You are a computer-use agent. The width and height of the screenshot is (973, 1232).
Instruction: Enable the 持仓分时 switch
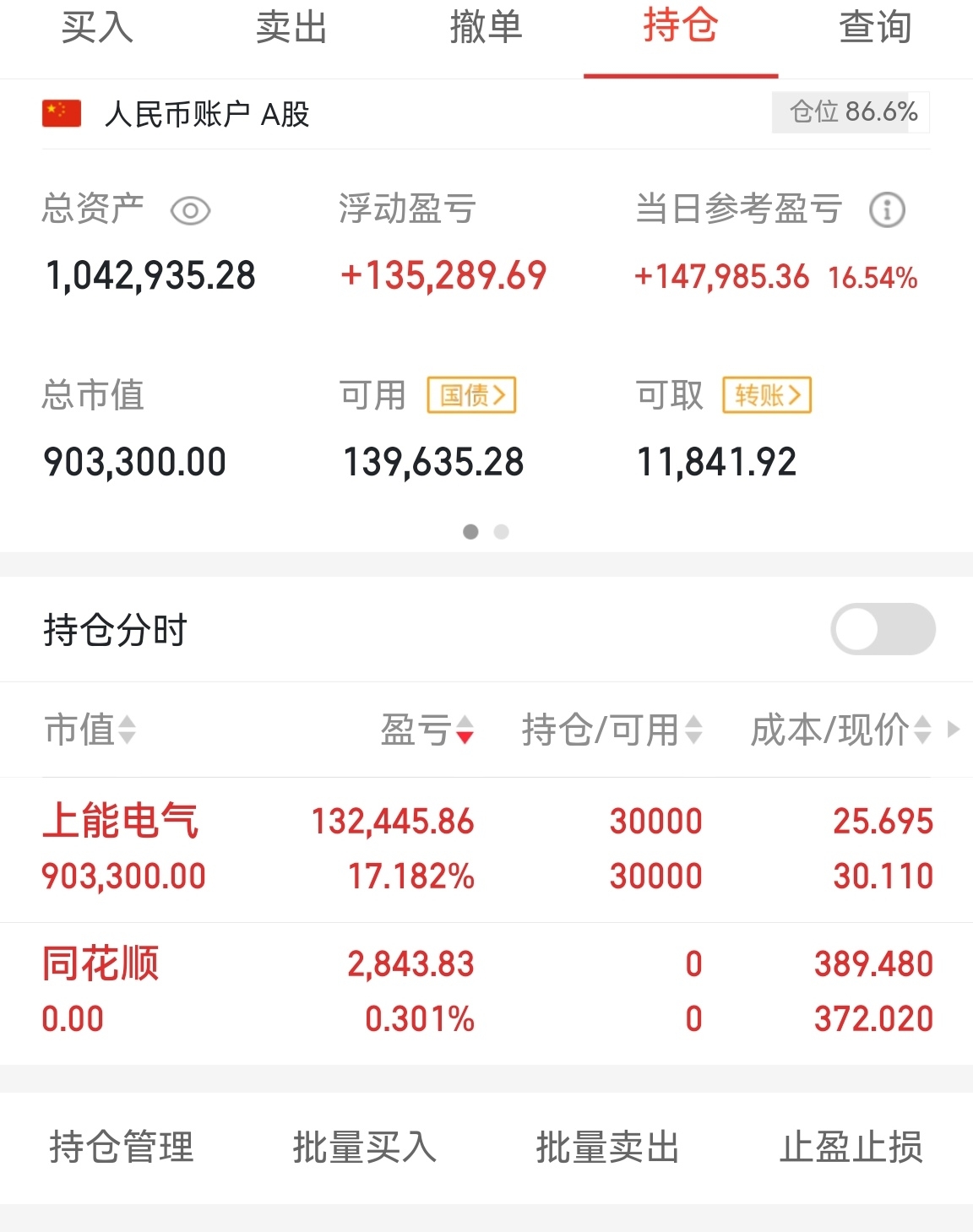click(x=883, y=629)
